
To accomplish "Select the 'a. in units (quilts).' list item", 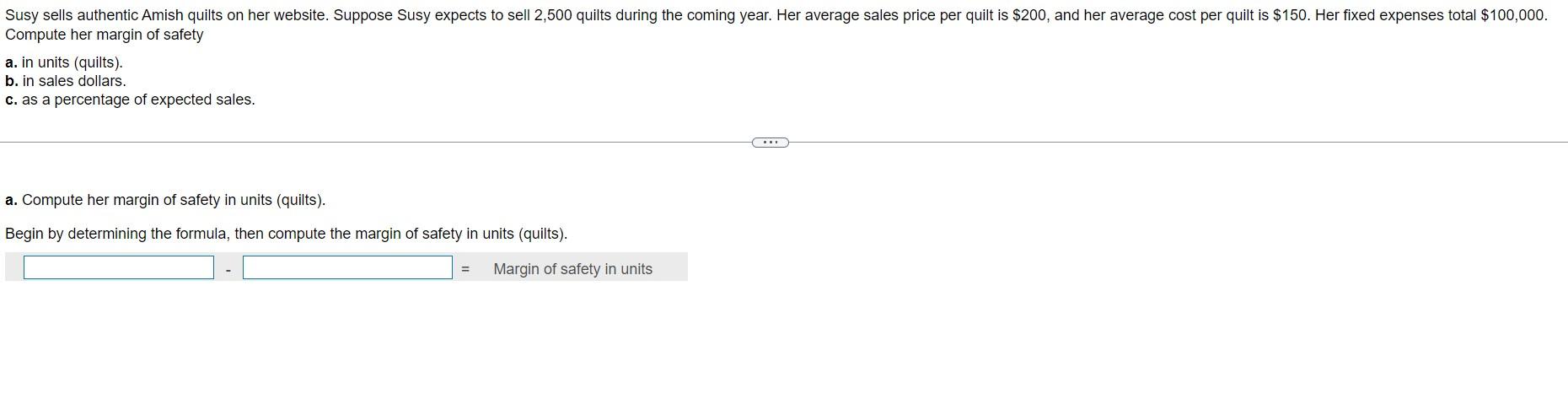I will (x=63, y=62).
